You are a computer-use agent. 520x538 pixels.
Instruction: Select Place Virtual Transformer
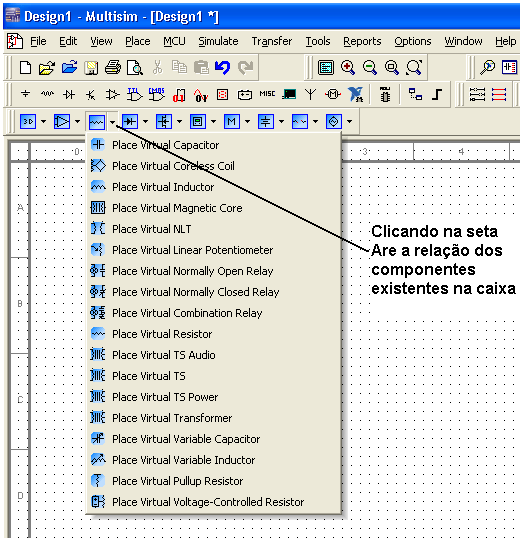click(x=214, y=418)
